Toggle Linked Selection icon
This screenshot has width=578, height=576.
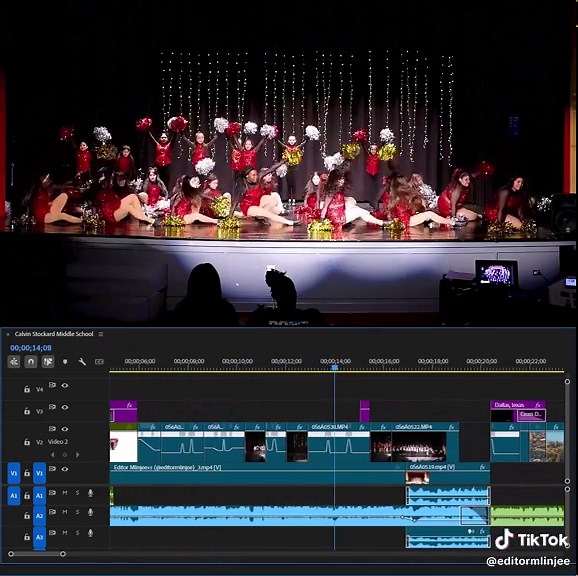[48, 362]
